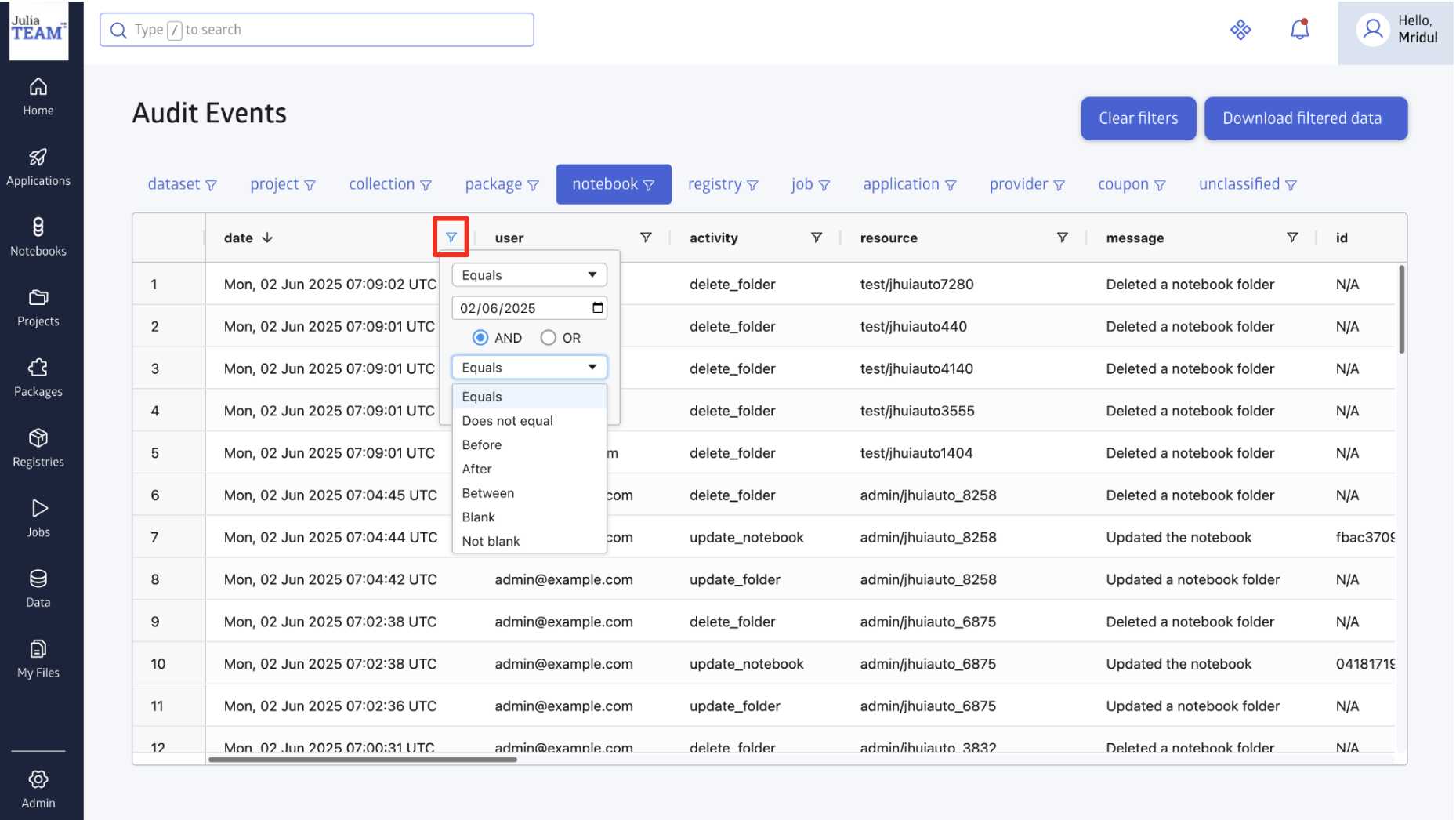The height and width of the screenshot is (820, 1456).
Task: Collapse the second Equals condition dropdown
Action: [x=529, y=368]
